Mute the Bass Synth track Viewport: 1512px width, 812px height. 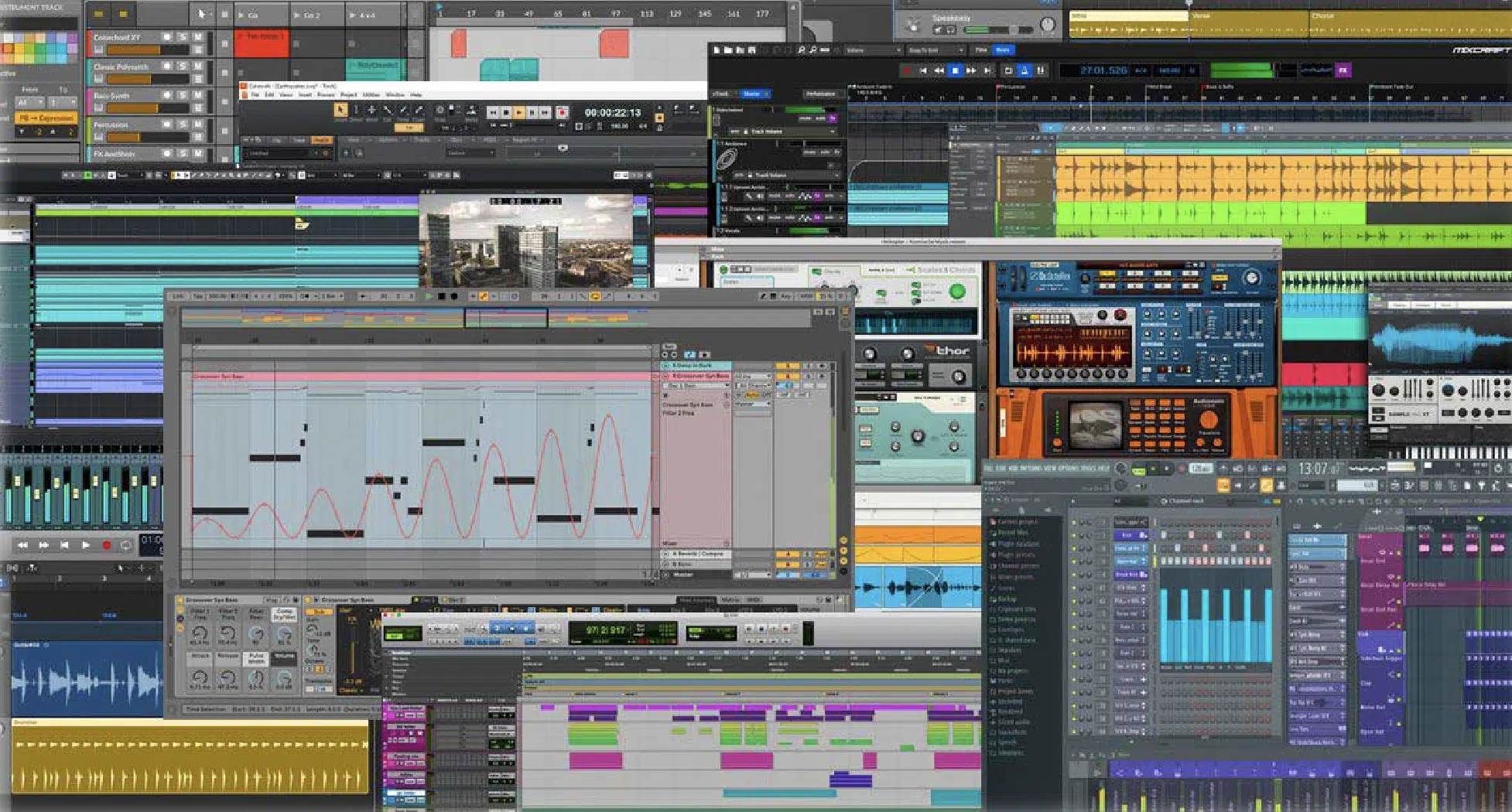(x=198, y=95)
